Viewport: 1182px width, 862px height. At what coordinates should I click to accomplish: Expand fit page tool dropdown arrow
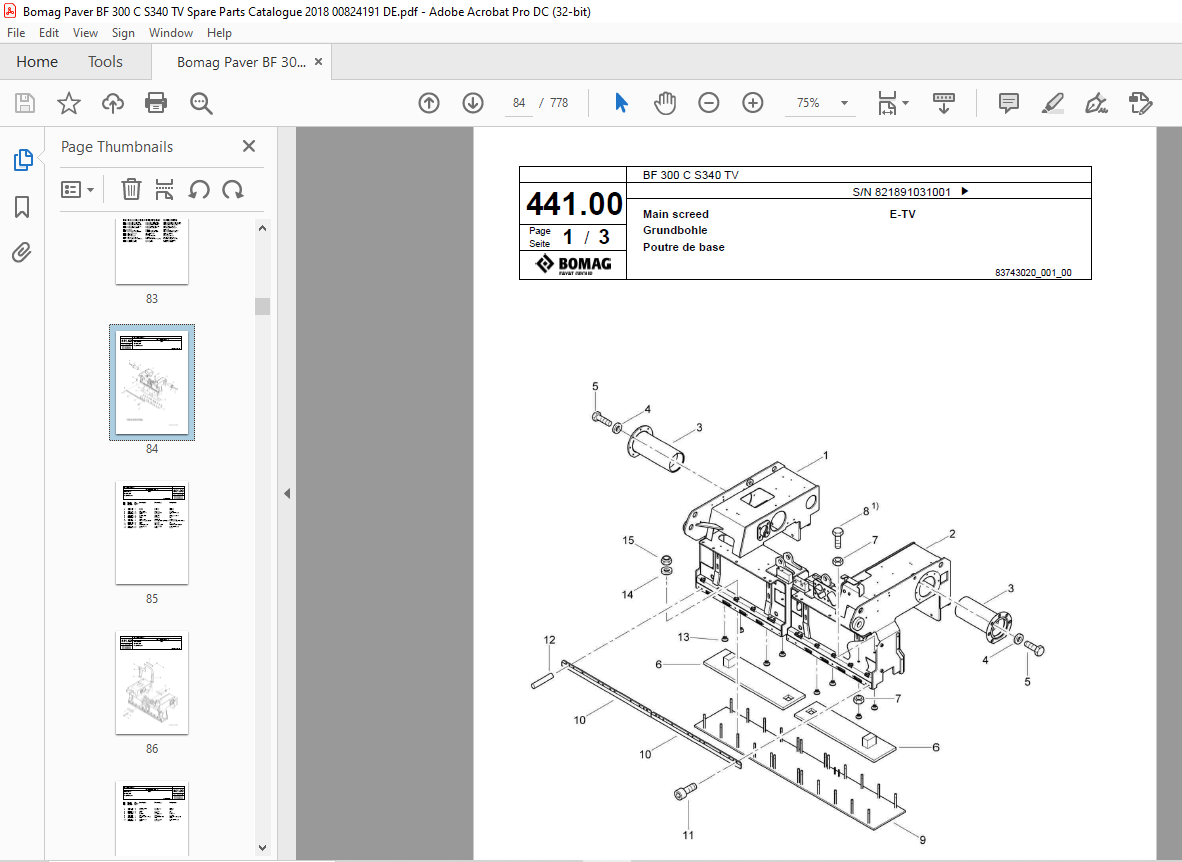coord(905,103)
